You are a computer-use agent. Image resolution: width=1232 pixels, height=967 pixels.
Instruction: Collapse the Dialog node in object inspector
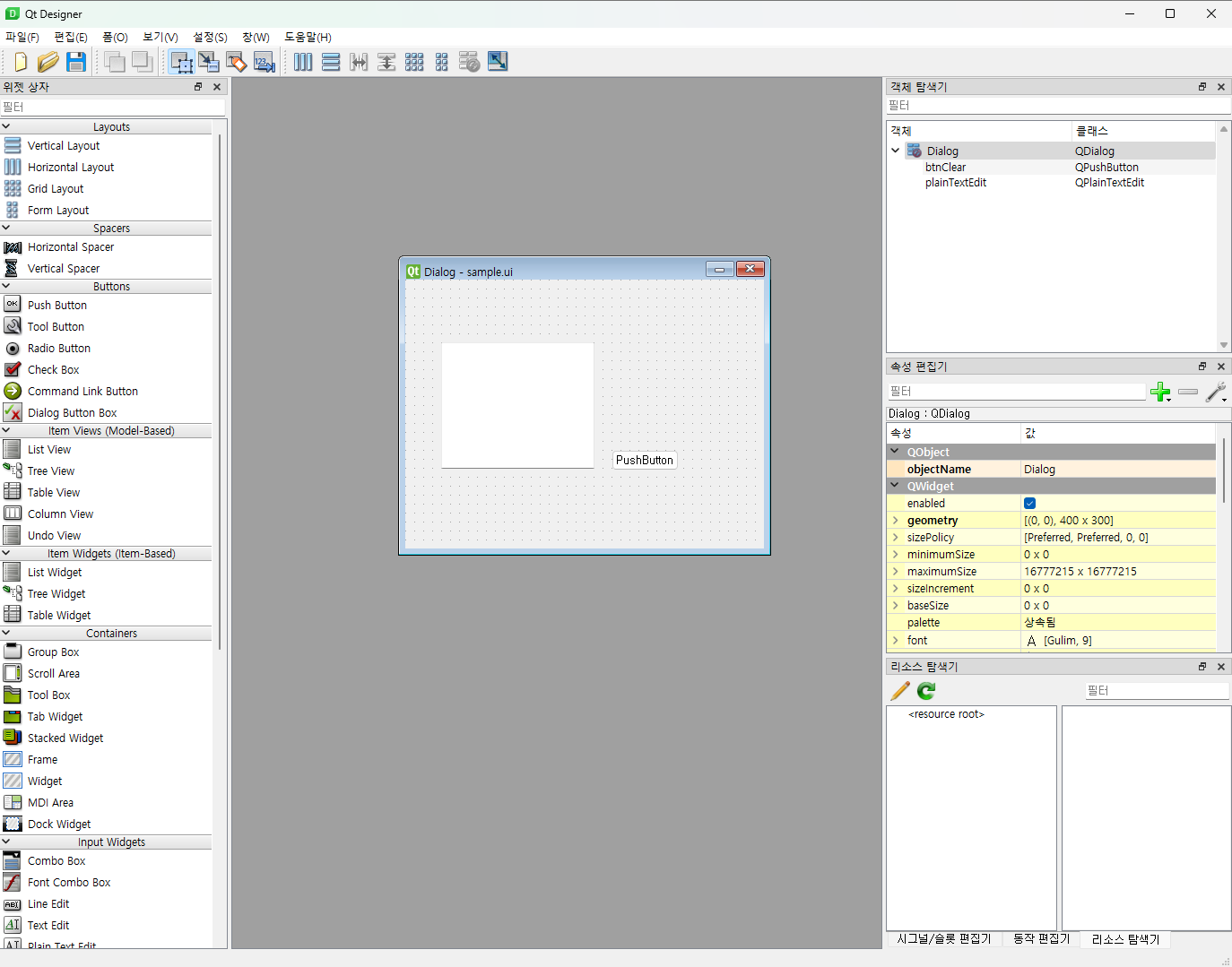(895, 151)
